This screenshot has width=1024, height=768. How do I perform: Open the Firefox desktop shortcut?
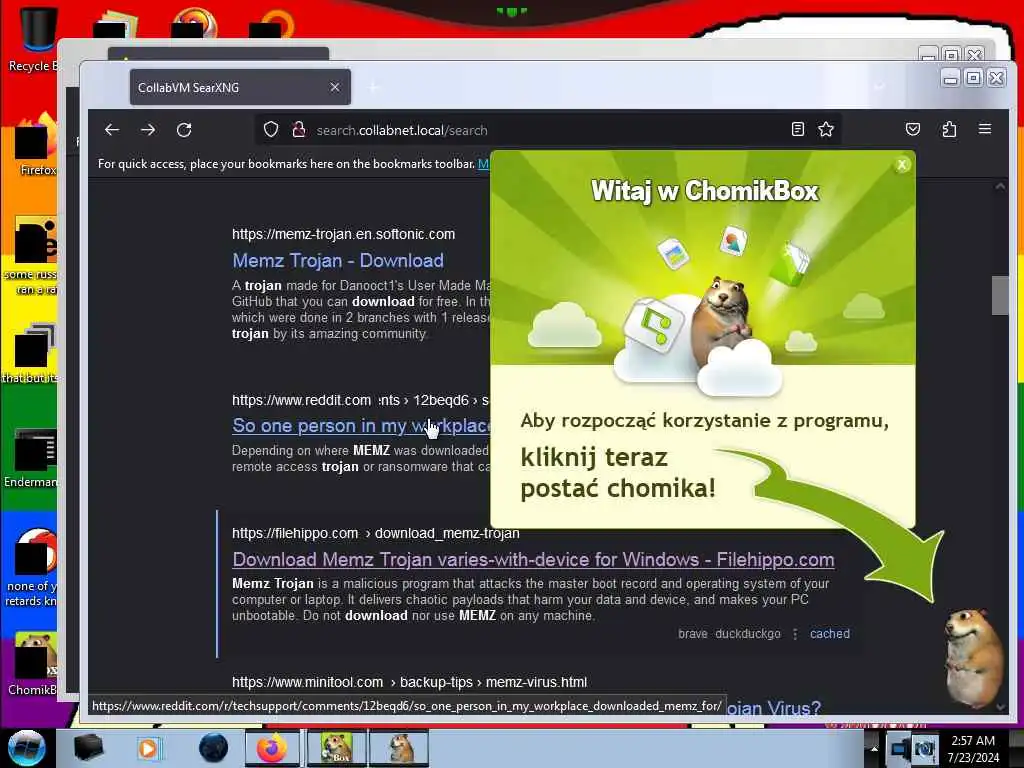tap(36, 147)
